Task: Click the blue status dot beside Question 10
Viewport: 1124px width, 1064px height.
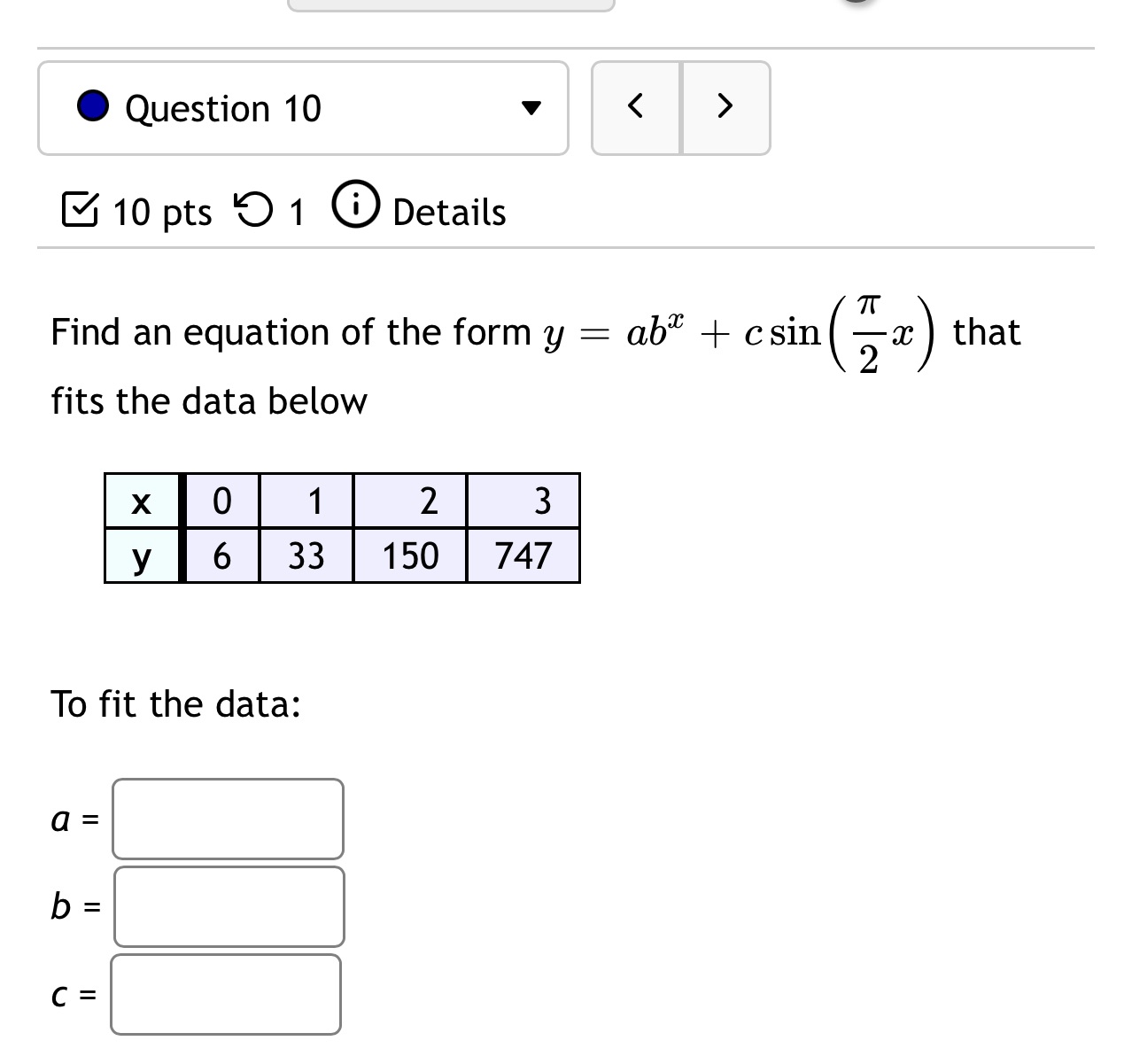Action: [93, 108]
